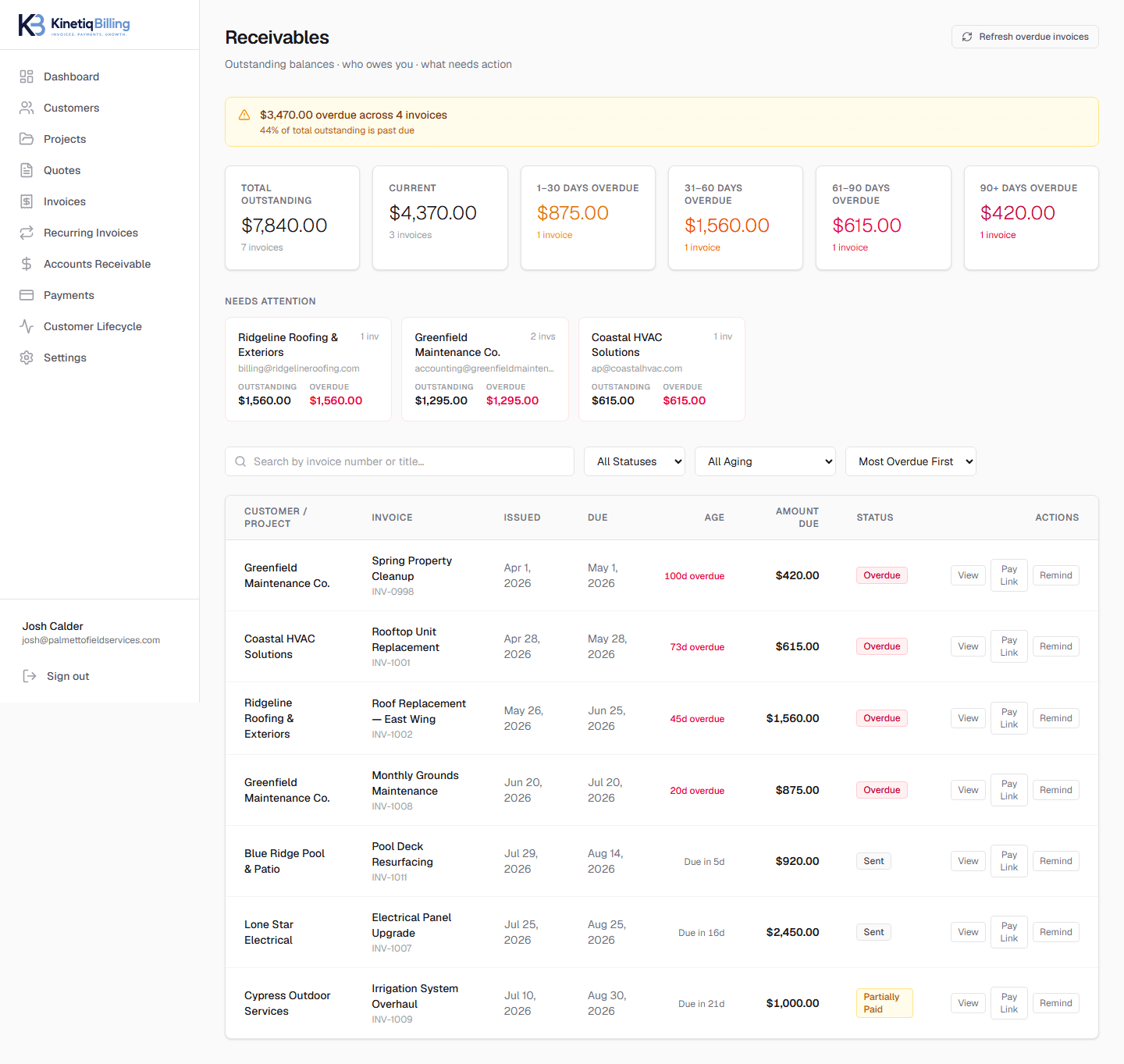Screen dimensions: 1124x1064
Task: Send reminder for Rooftop Unit Replacement
Action: point(1056,646)
